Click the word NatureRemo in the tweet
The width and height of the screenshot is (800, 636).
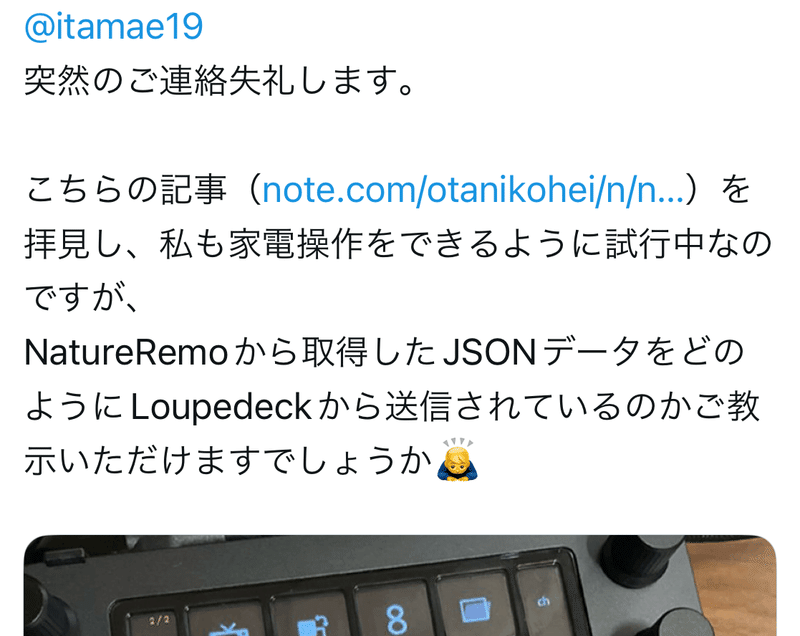coord(126,352)
